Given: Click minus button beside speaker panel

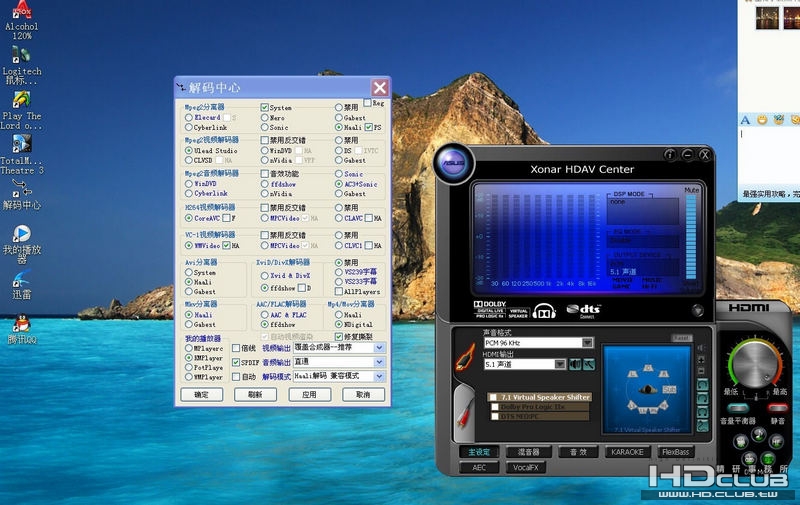Looking at the screenshot, I should pos(701,371).
